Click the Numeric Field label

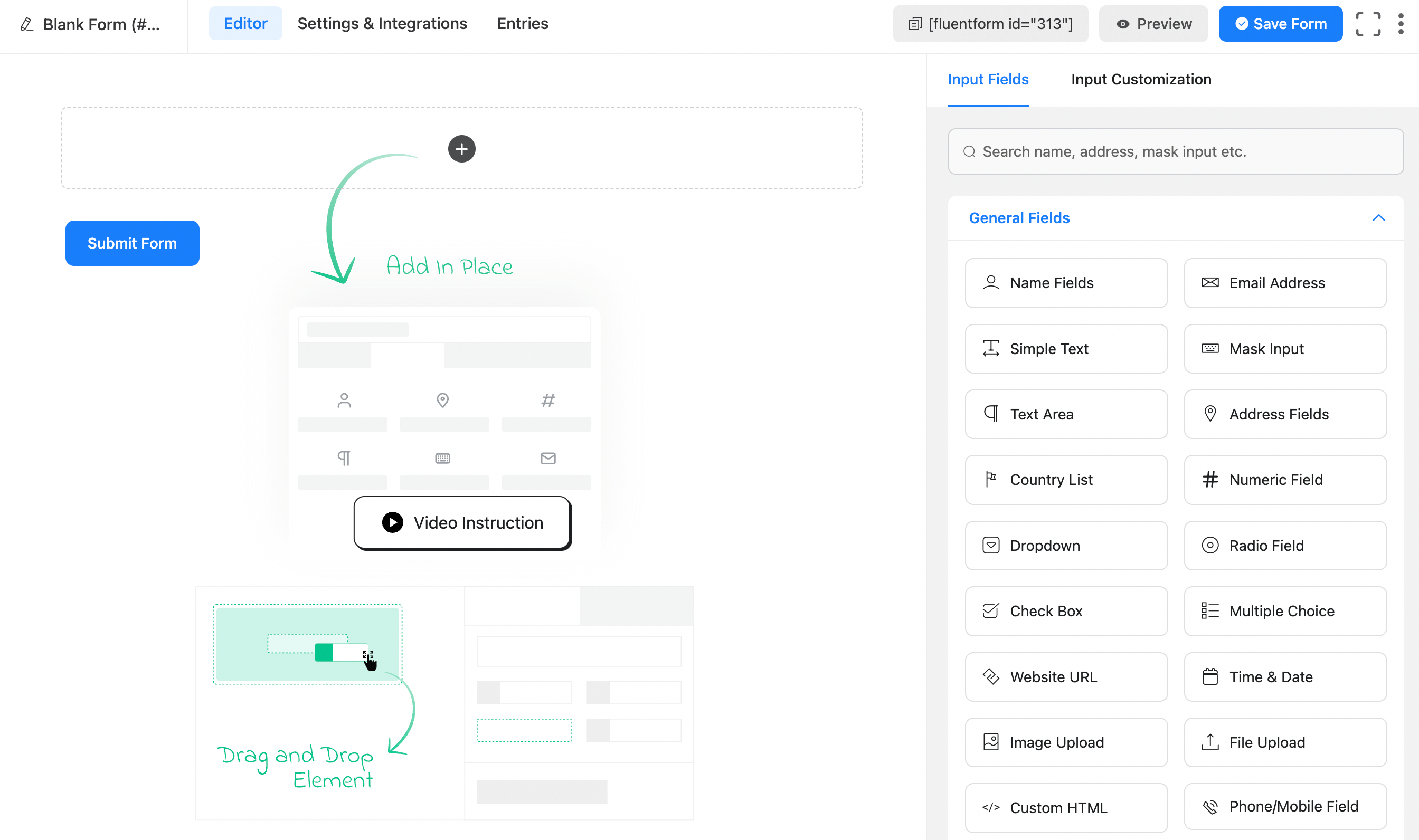coord(1276,480)
